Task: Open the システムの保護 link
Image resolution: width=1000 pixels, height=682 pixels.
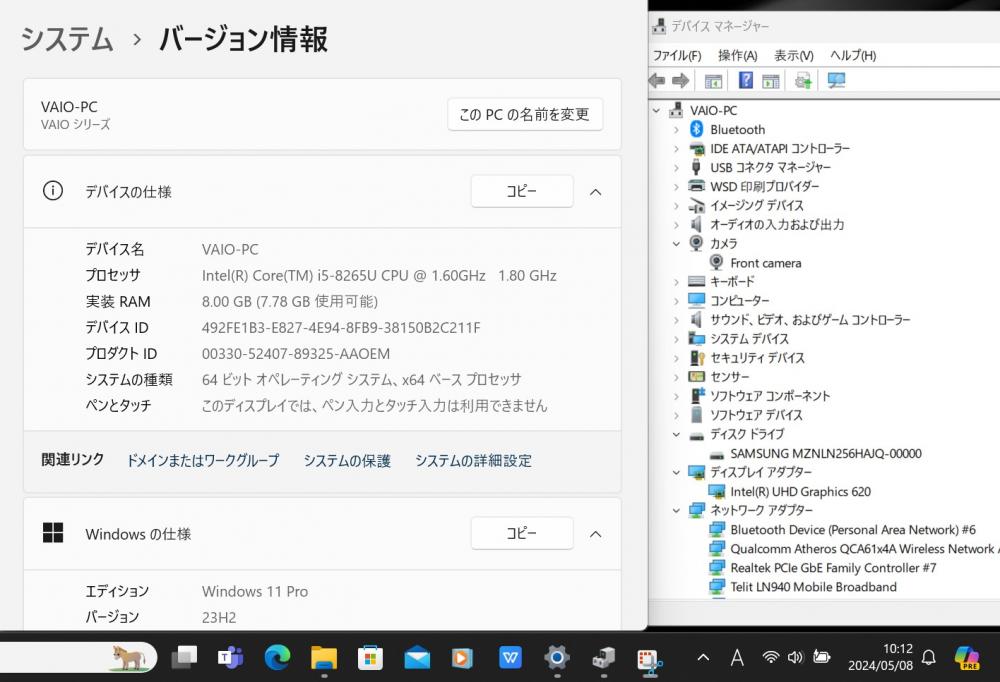Action: pos(347,461)
